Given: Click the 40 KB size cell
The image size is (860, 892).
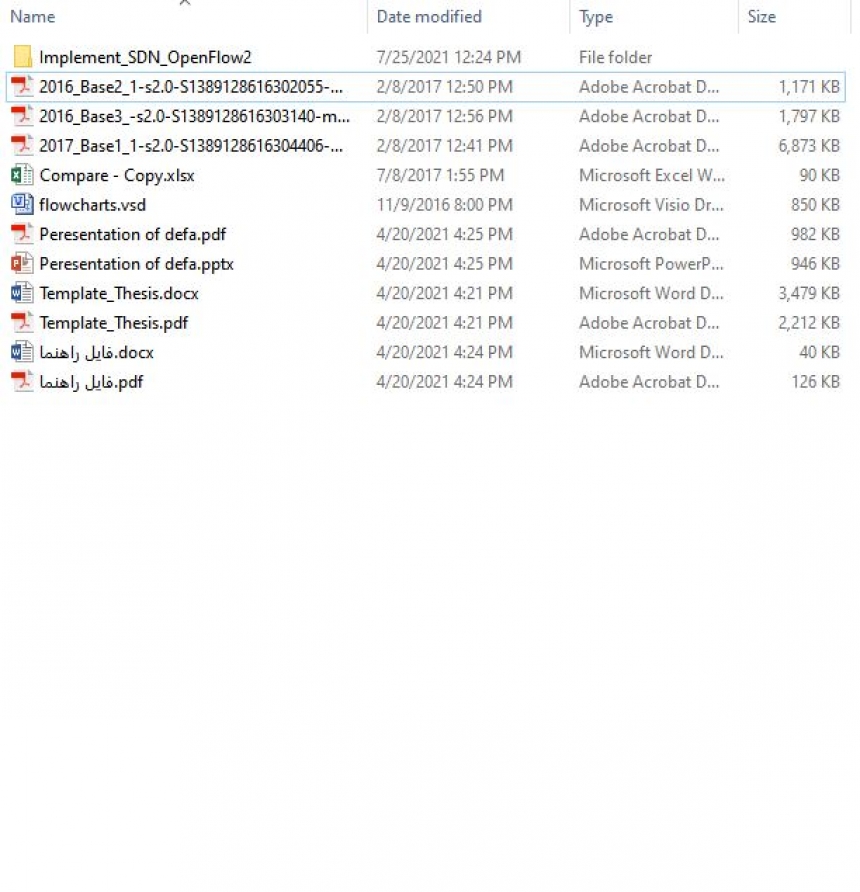Looking at the screenshot, I should [x=820, y=353].
